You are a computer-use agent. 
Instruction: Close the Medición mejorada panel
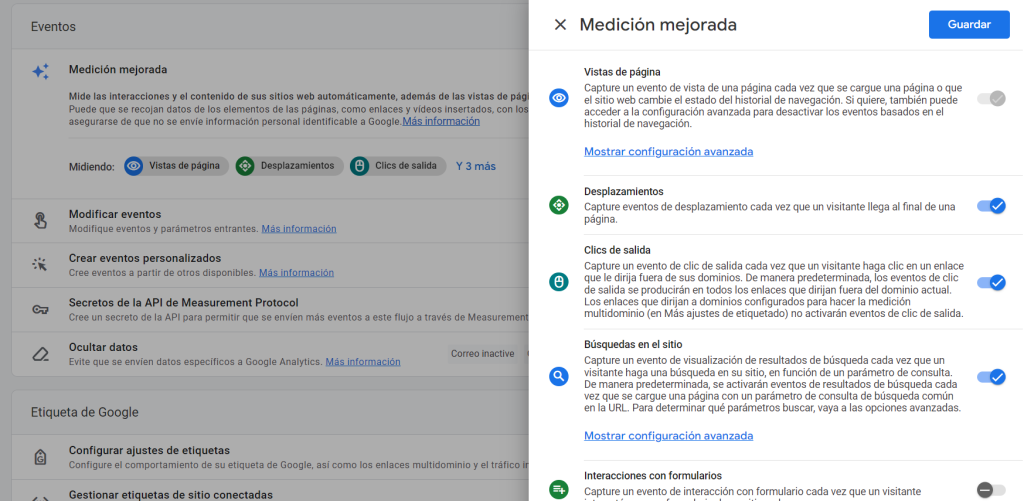coord(560,25)
